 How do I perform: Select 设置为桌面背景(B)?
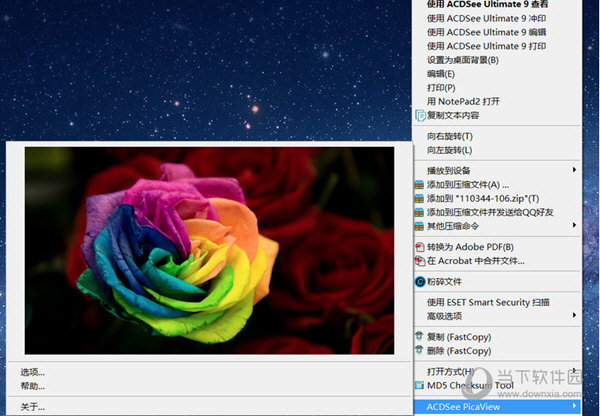(x=463, y=60)
